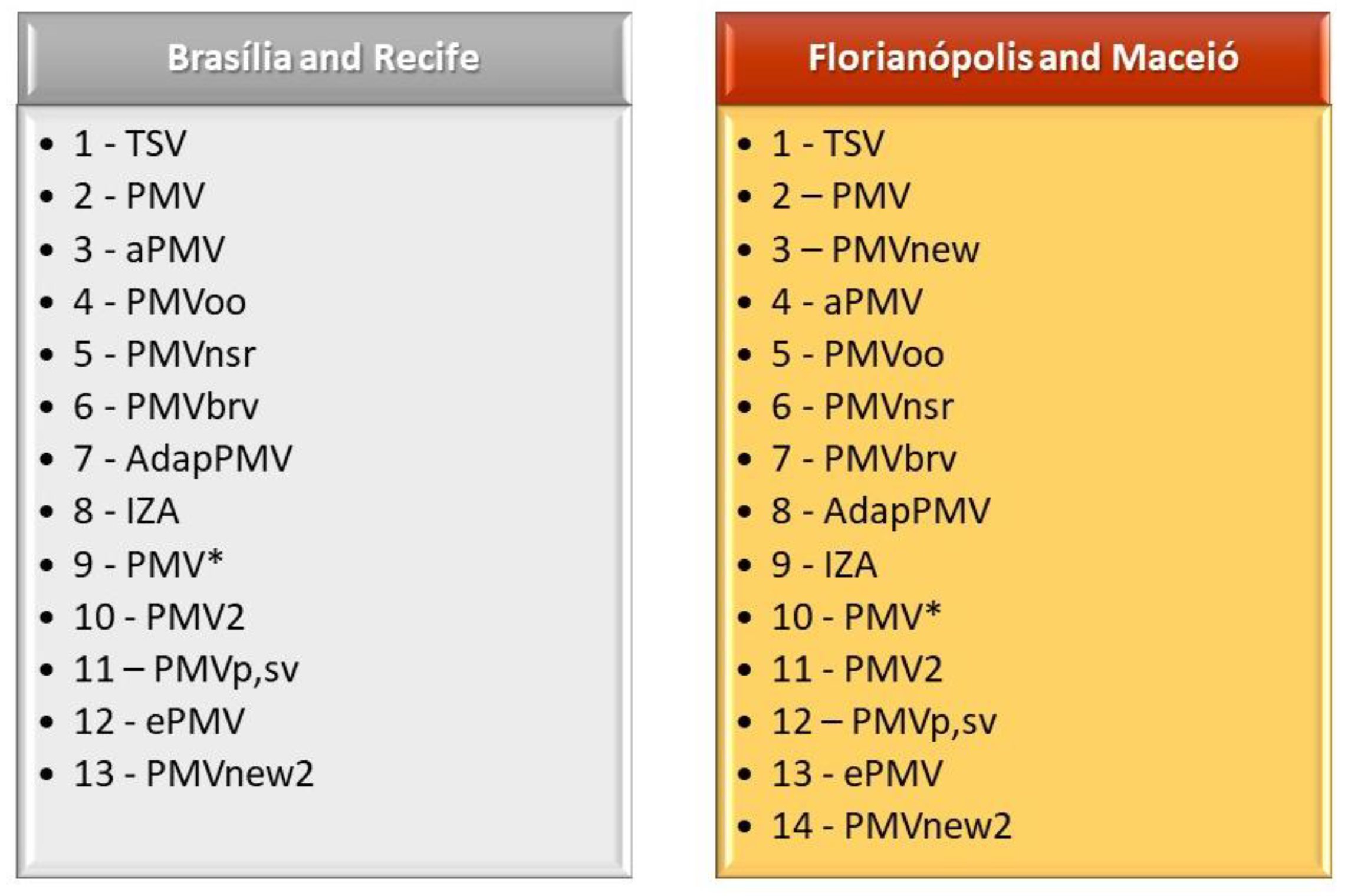This screenshot has height=896, width=1351.
Task: Select 3 - aPMV in the Brasília list
Action: click(149, 249)
